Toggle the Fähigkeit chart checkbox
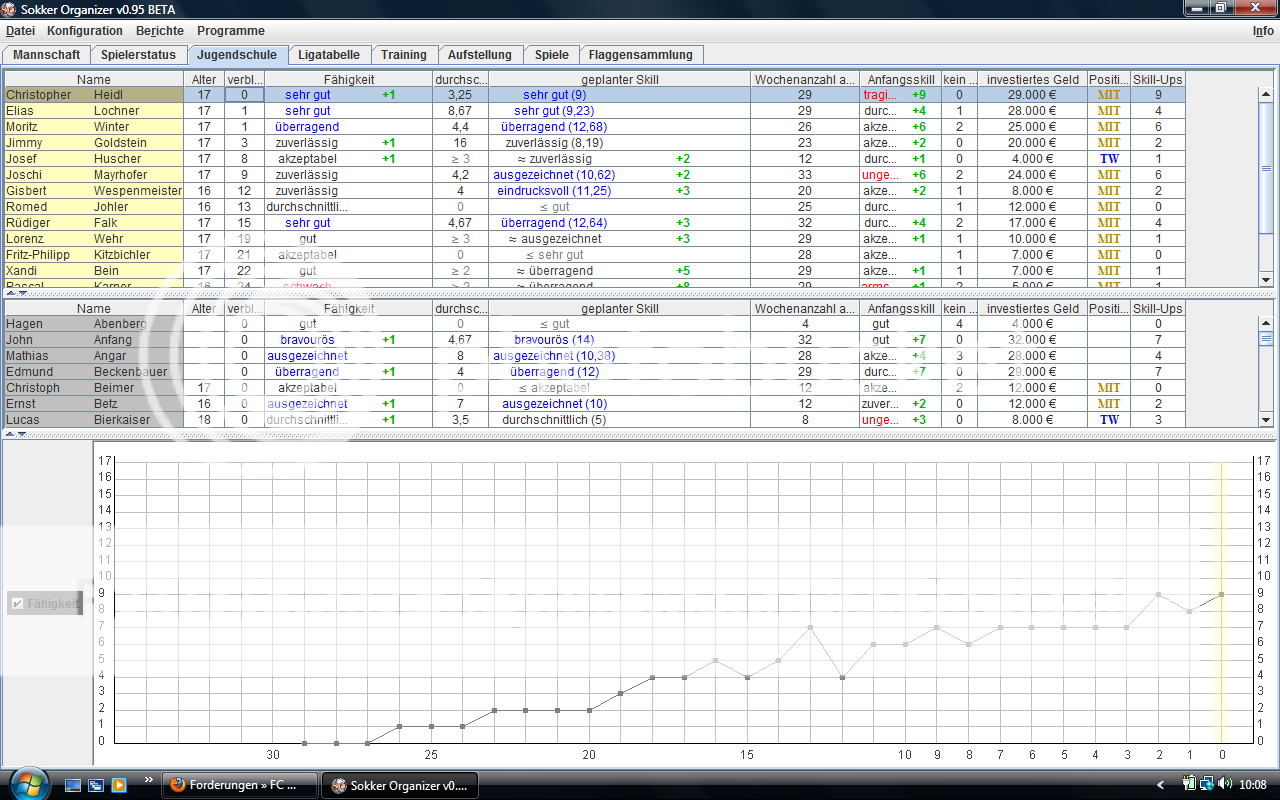Viewport: 1280px width, 800px height. (17, 604)
